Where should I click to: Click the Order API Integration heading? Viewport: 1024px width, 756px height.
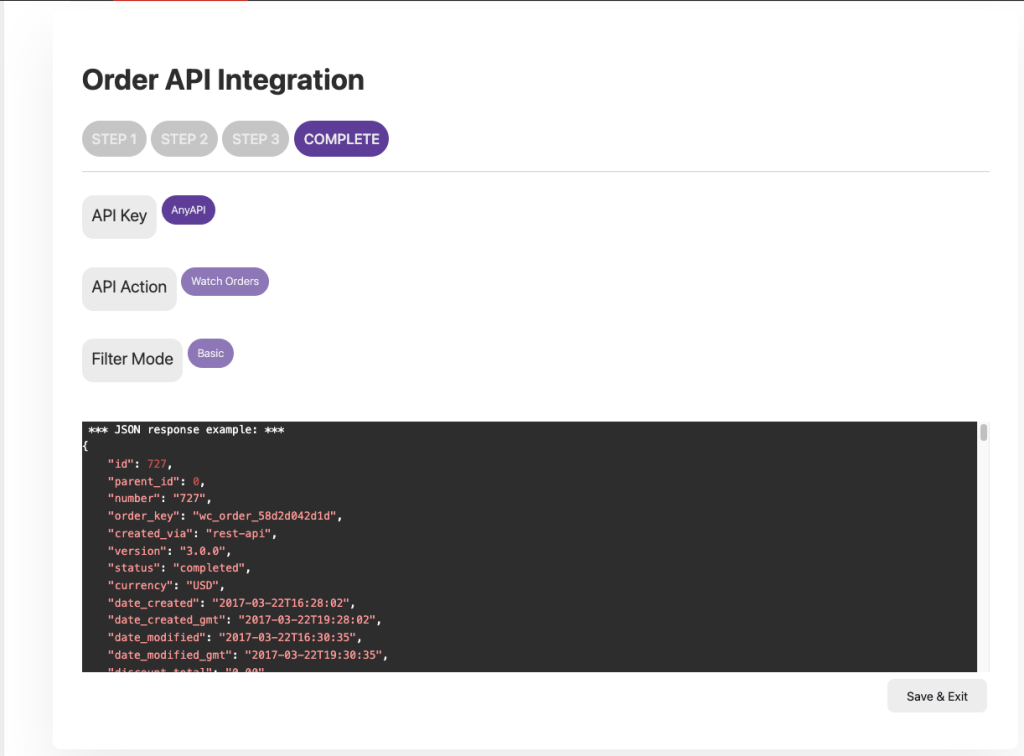coord(223,80)
